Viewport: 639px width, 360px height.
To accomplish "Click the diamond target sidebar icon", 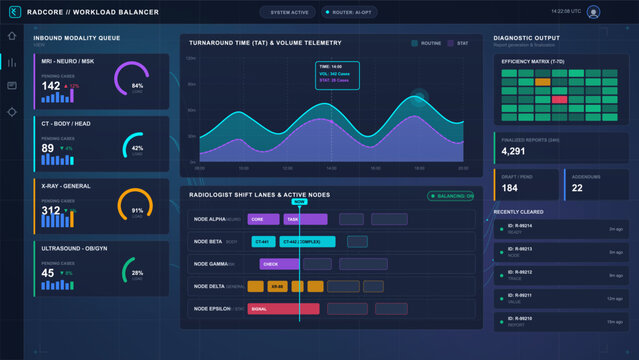I will pyautogui.click(x=12, y=112).
